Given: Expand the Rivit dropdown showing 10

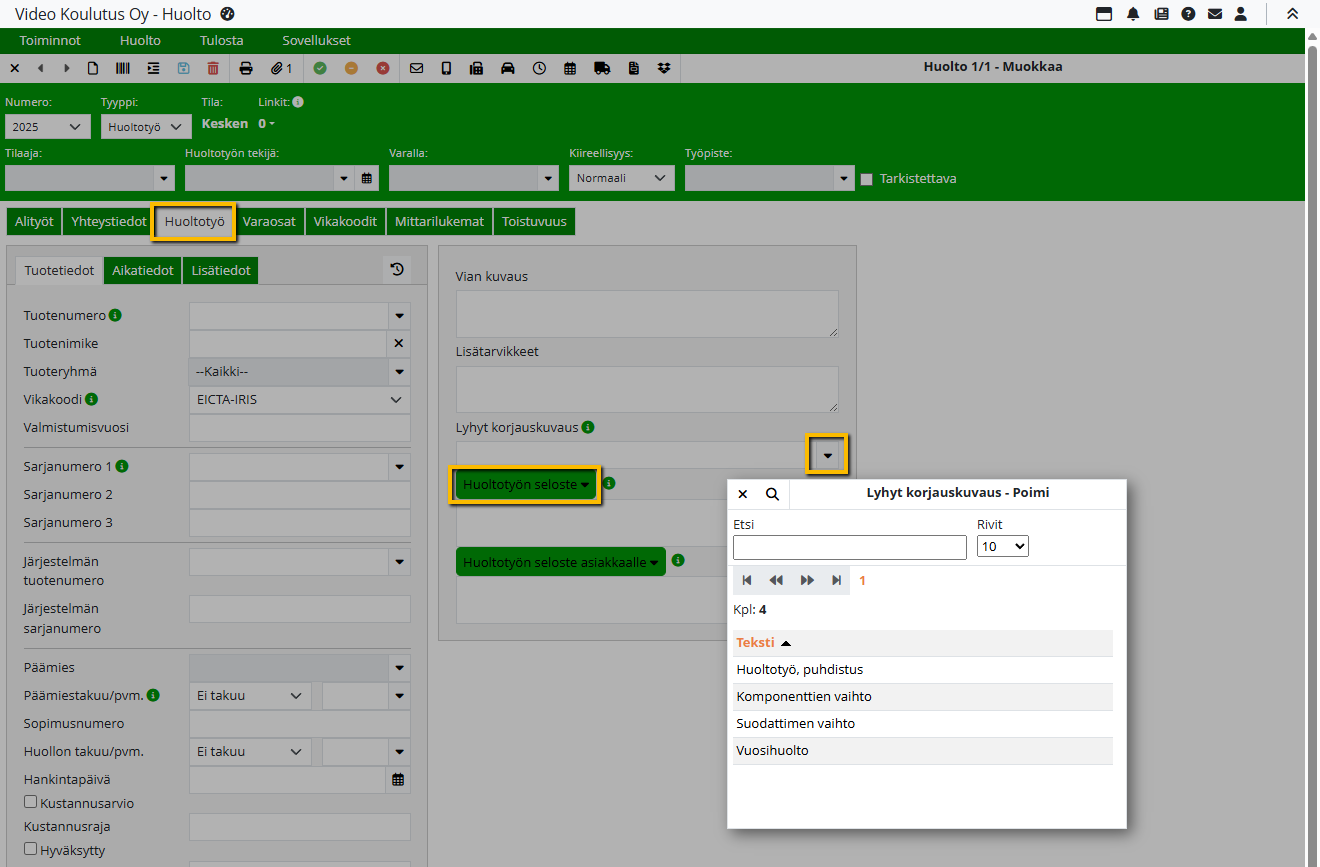Looking at the screenshot, I should point(1002,547).
